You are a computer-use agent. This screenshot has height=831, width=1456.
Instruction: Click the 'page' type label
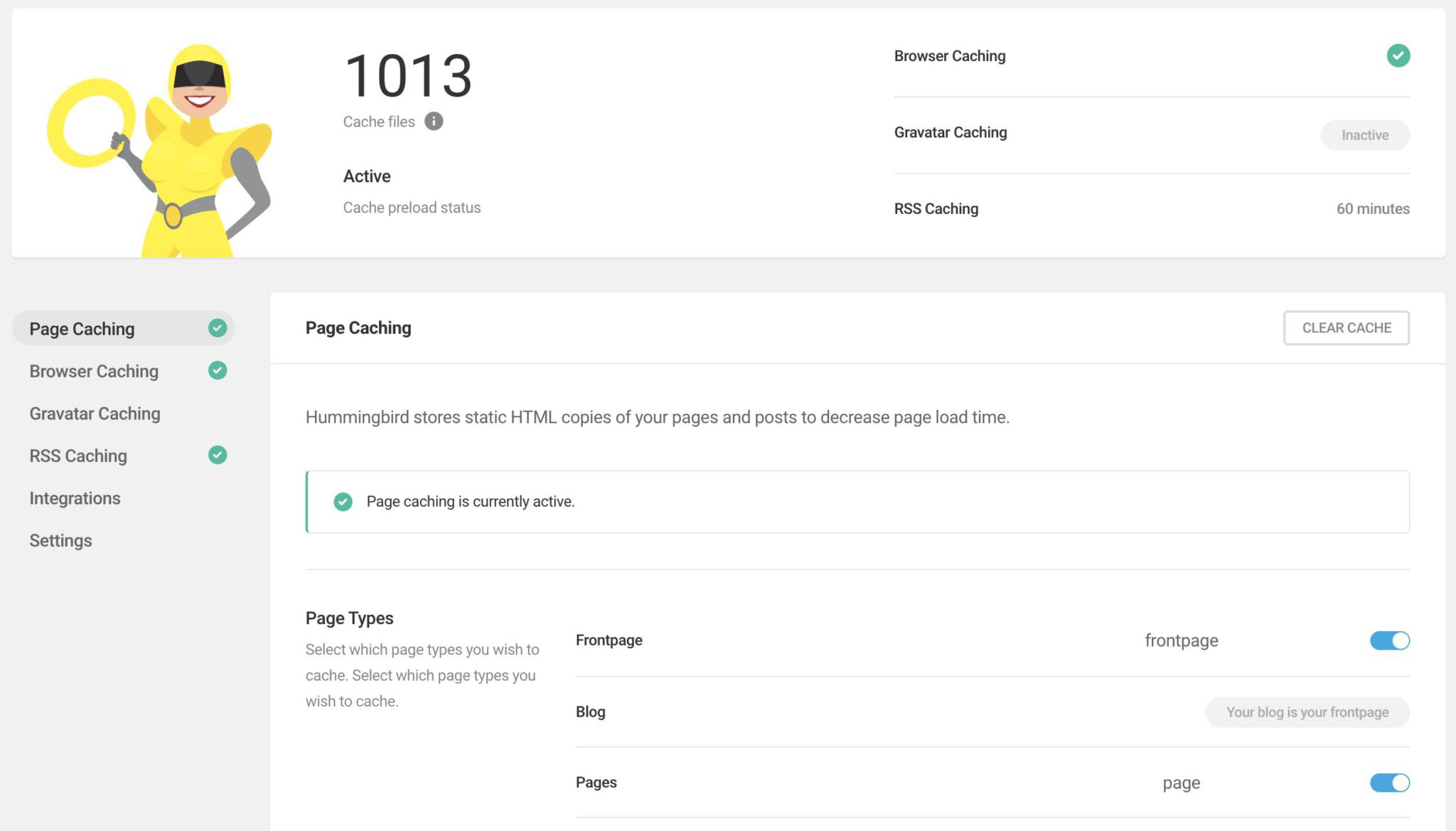click(1182, 783)
